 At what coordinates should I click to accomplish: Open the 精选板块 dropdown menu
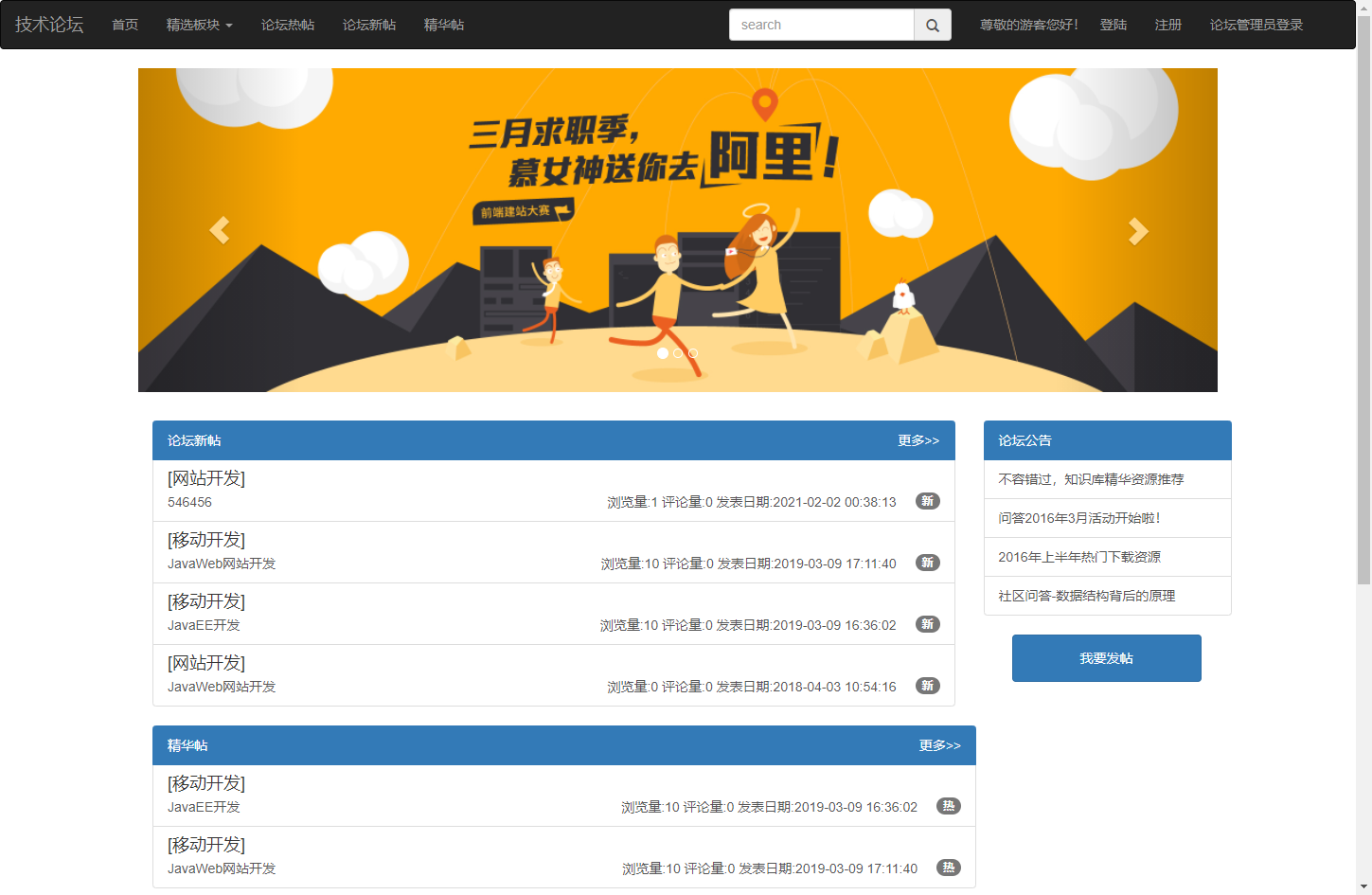click(200, 25)
